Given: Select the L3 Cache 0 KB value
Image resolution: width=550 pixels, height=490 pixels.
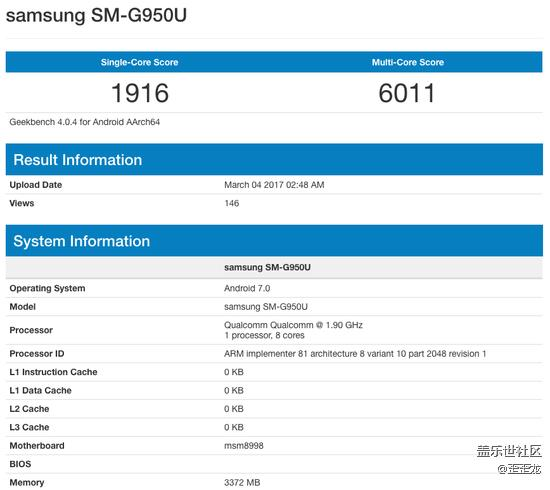Looking at the screenshot, I should point(234,428).
